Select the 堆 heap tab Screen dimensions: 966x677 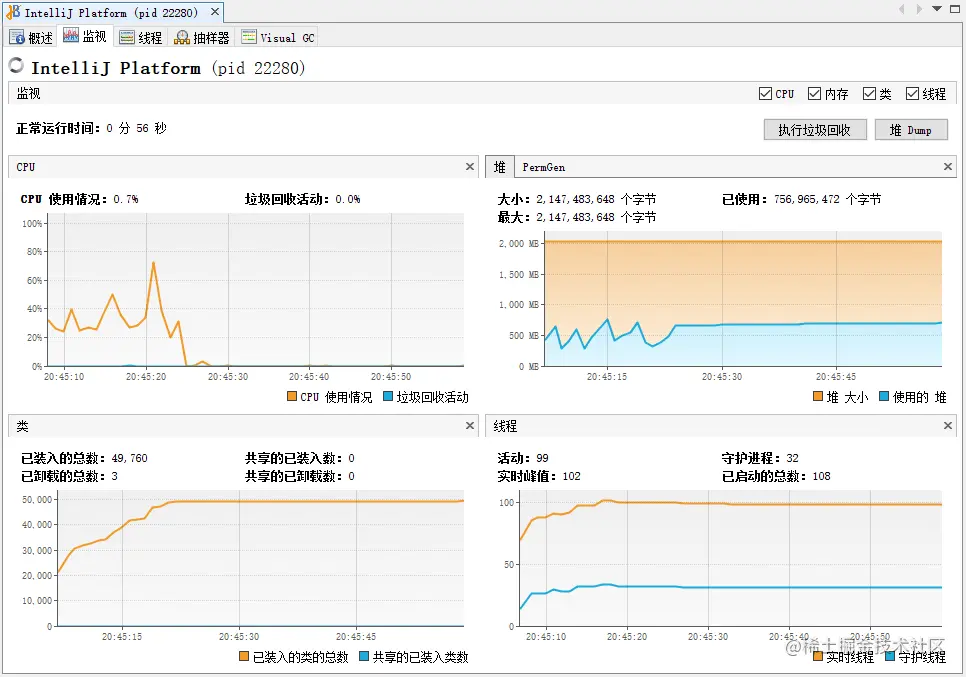(500, 167)
